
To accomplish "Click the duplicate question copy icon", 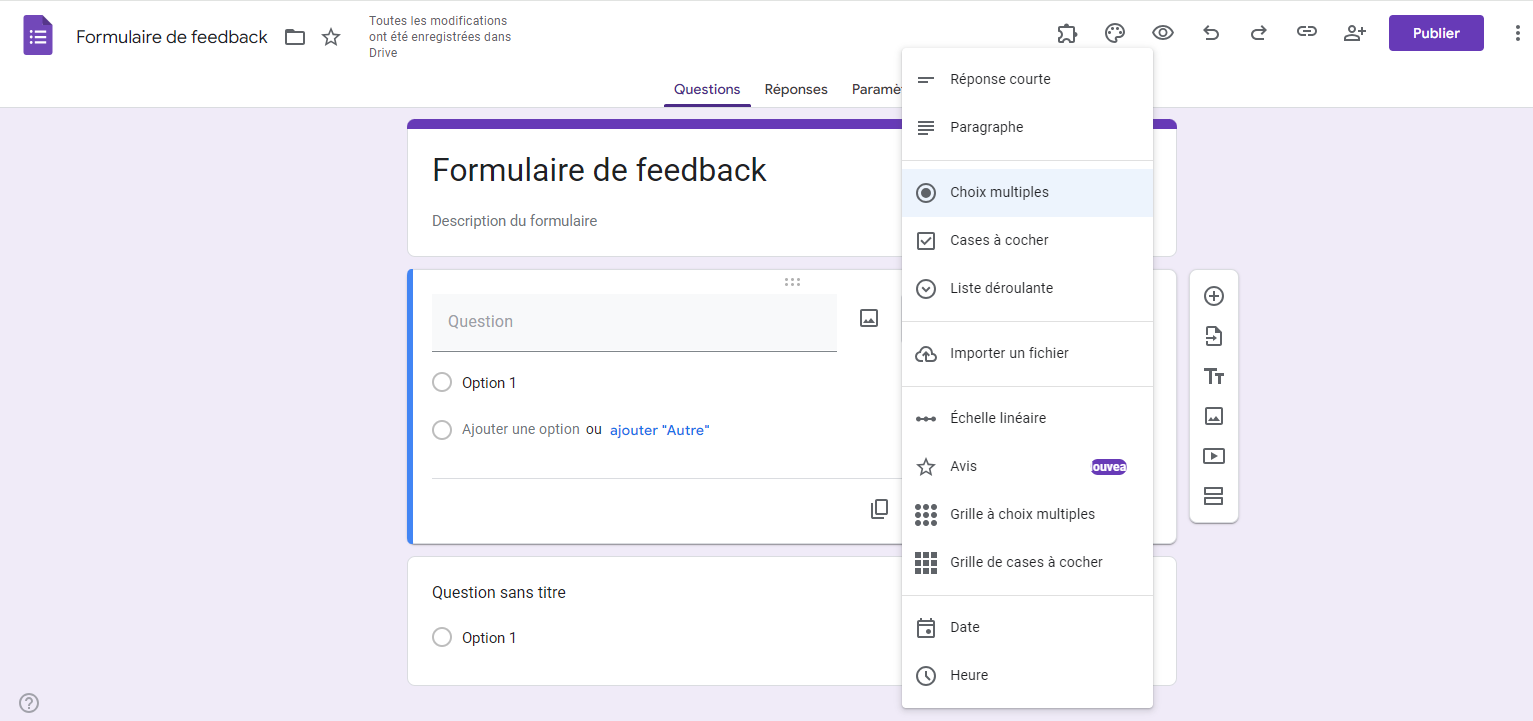I will [x=879, y=509].
